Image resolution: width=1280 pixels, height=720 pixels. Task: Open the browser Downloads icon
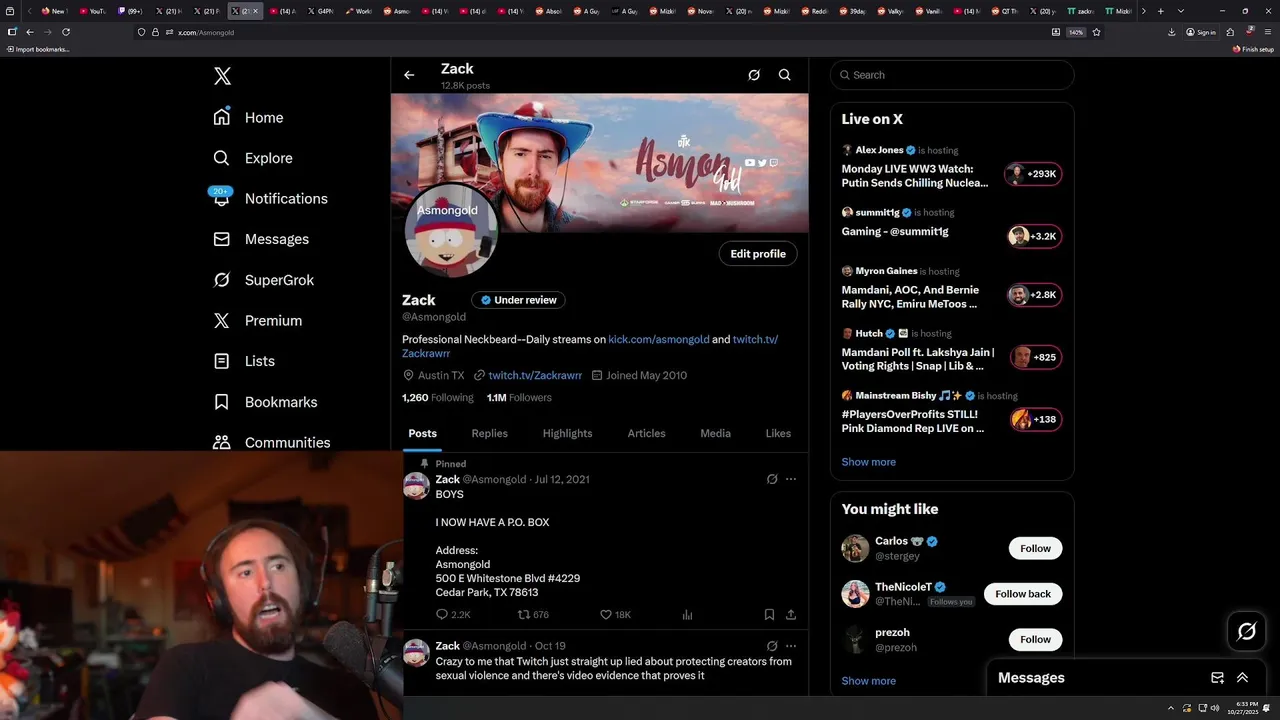pyautogui.click(x=1171, y=32)
